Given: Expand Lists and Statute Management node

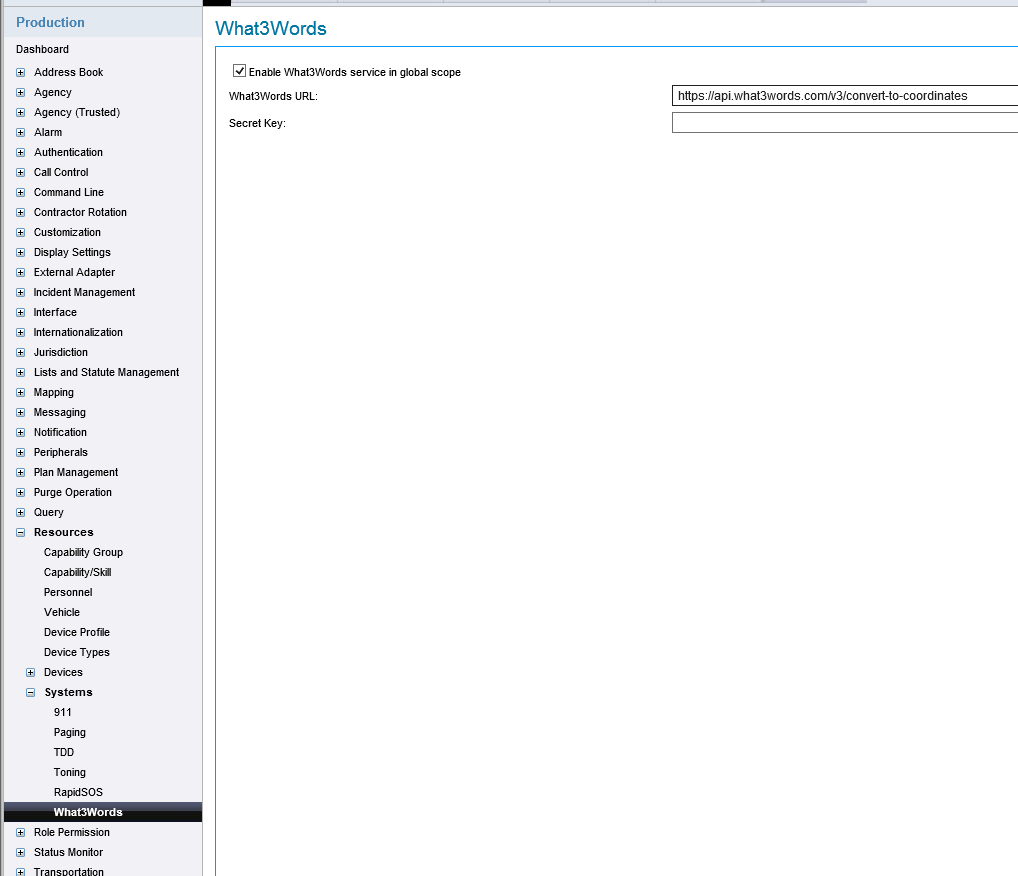Looking at the screenshot, I should pos(21,373).
